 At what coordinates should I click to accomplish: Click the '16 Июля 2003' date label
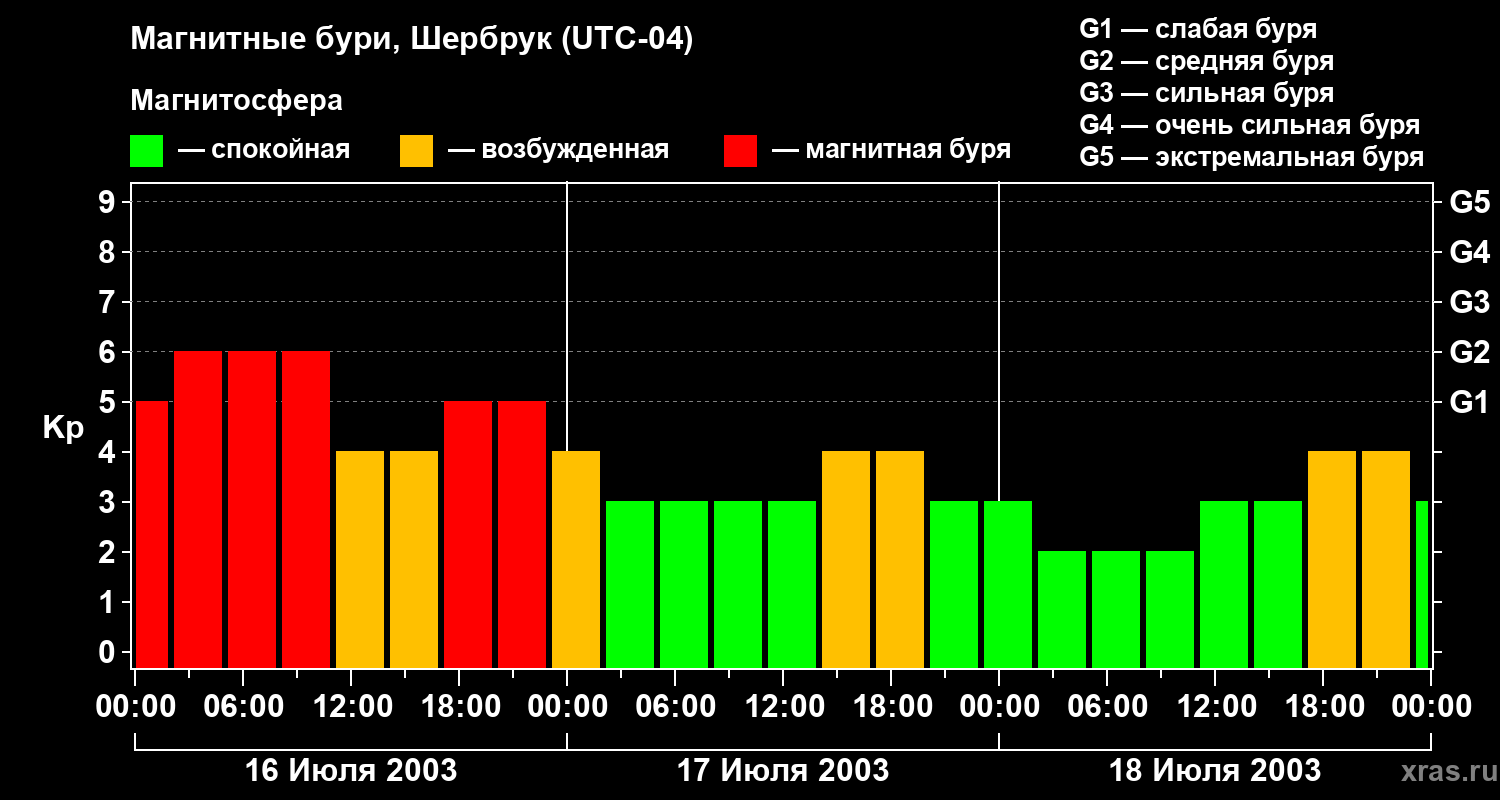tap(351, 771)
